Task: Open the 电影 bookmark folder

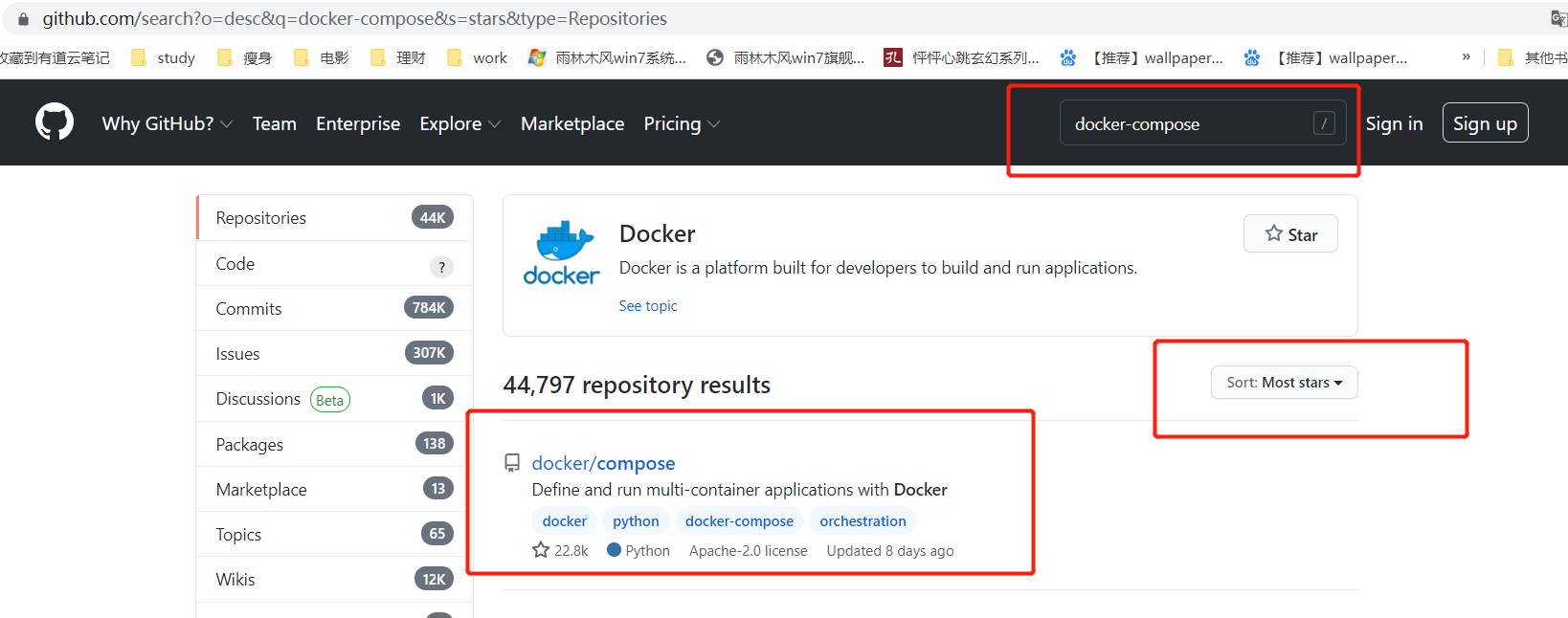Action: tap(322, 58)
